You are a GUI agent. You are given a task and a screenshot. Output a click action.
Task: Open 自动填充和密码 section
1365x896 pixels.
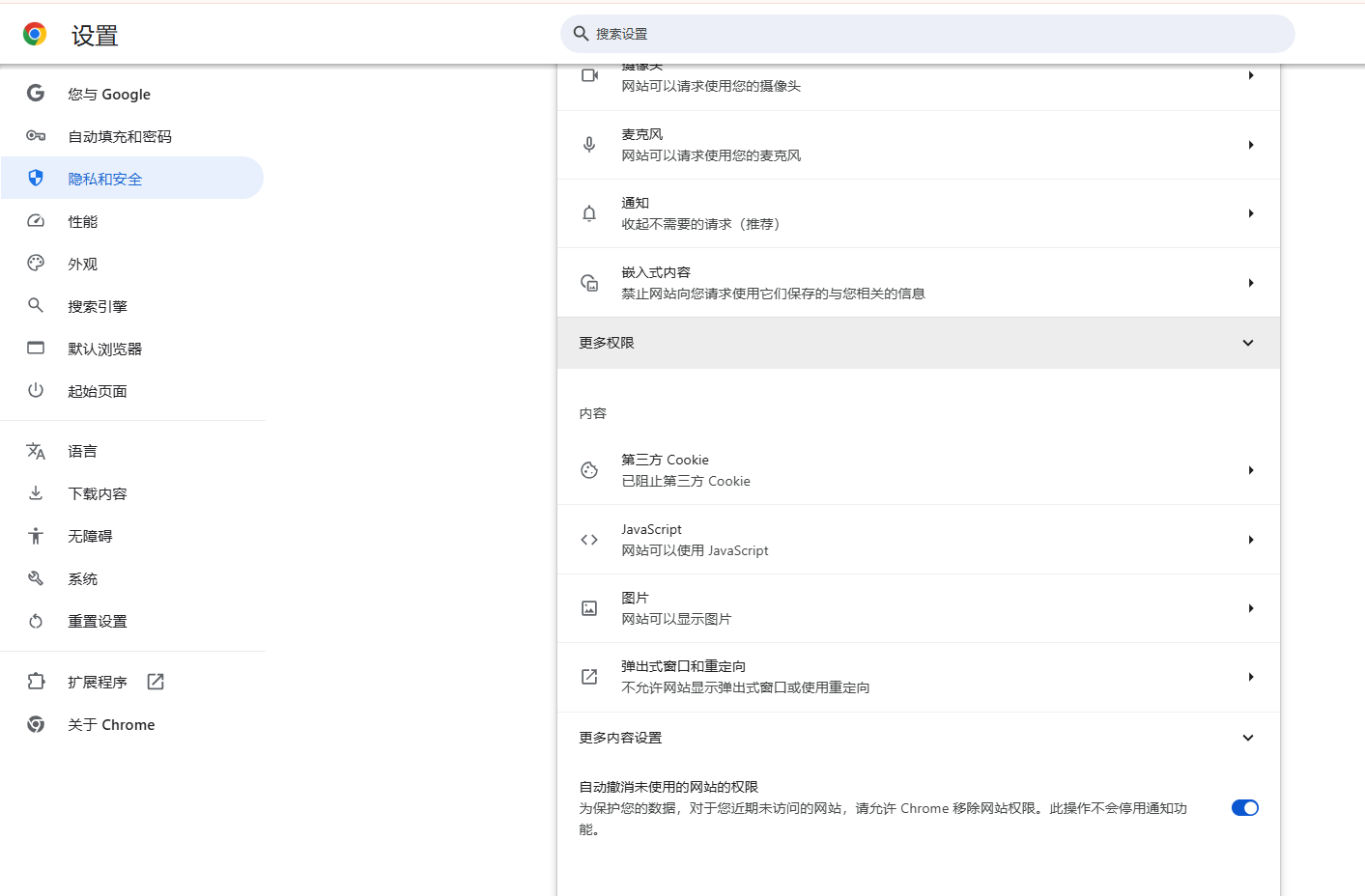(132, 136)
